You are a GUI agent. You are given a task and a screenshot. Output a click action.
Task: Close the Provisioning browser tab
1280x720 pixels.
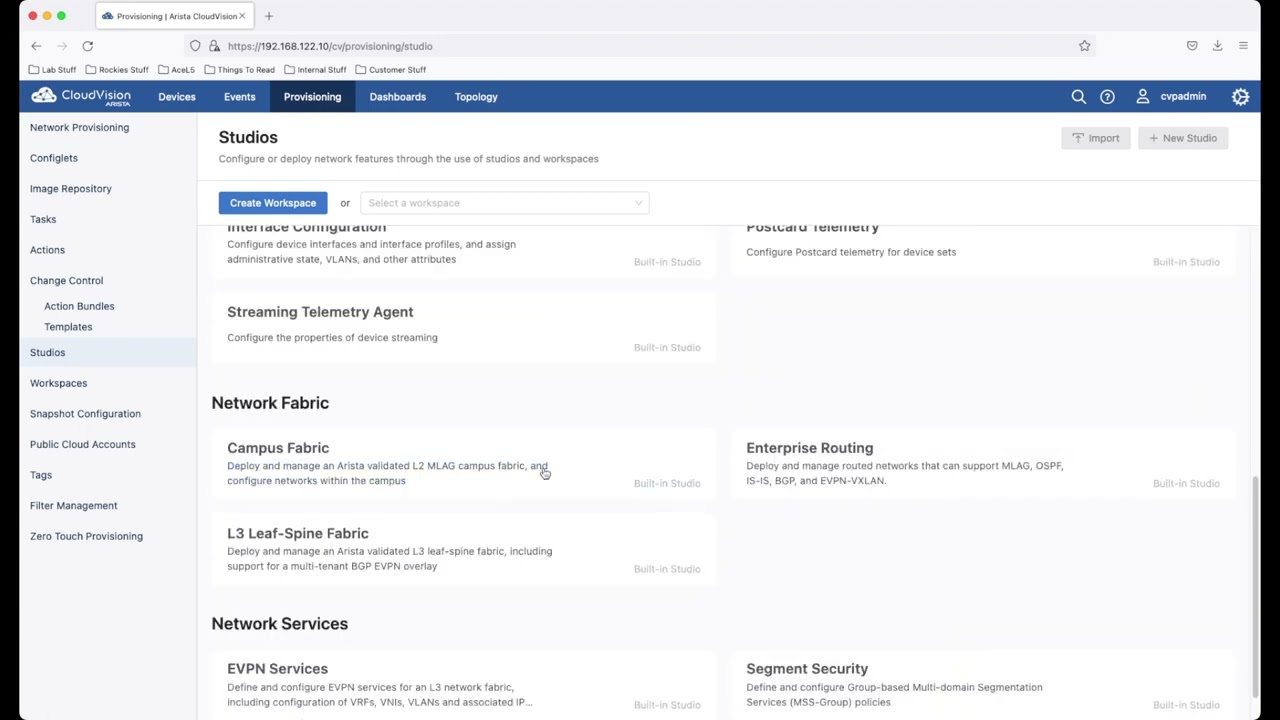(242, 16)
